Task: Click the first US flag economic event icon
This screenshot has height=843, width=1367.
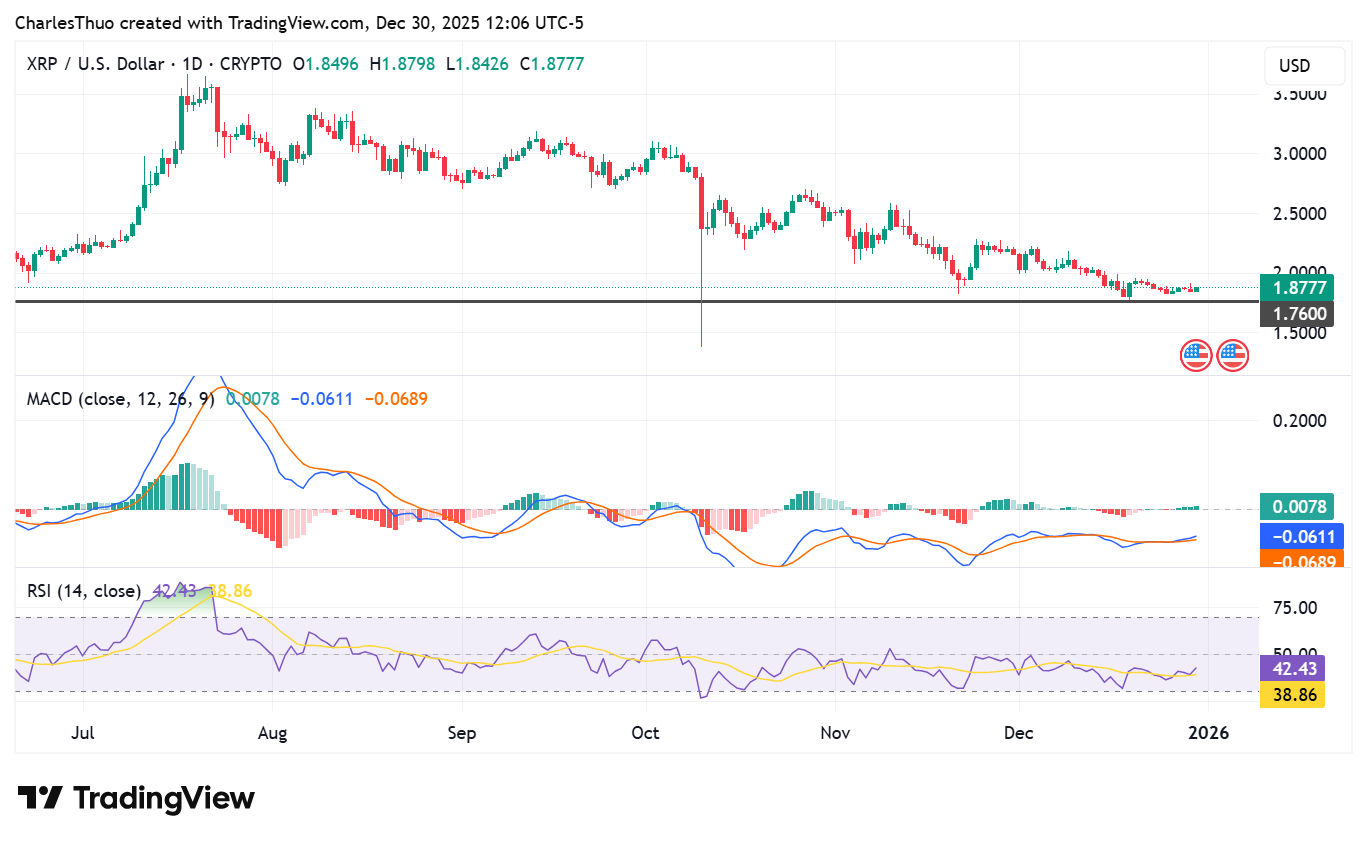Action: (1196, 355)
